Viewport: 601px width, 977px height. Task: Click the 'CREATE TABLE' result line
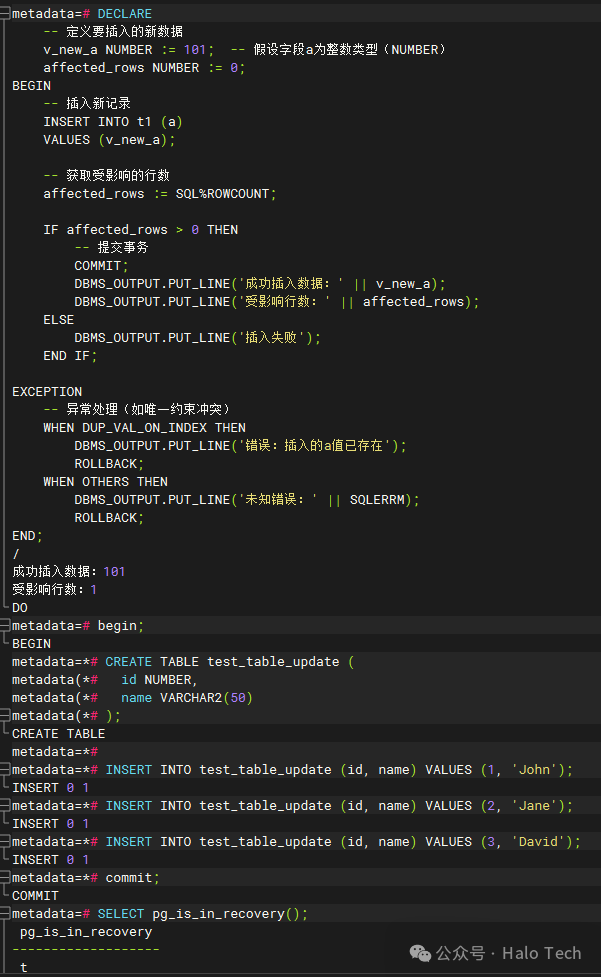pyautogui.click(x=59, y=734)
